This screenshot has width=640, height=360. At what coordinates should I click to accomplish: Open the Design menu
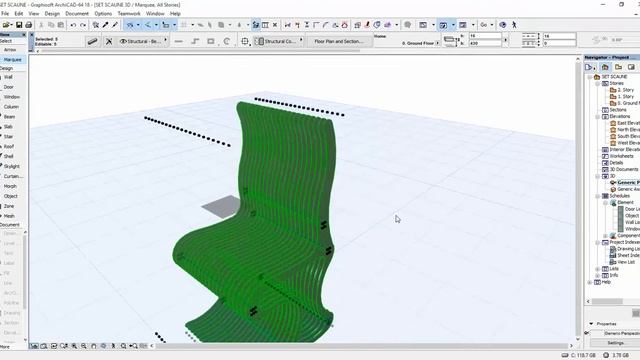pos(52,13)
